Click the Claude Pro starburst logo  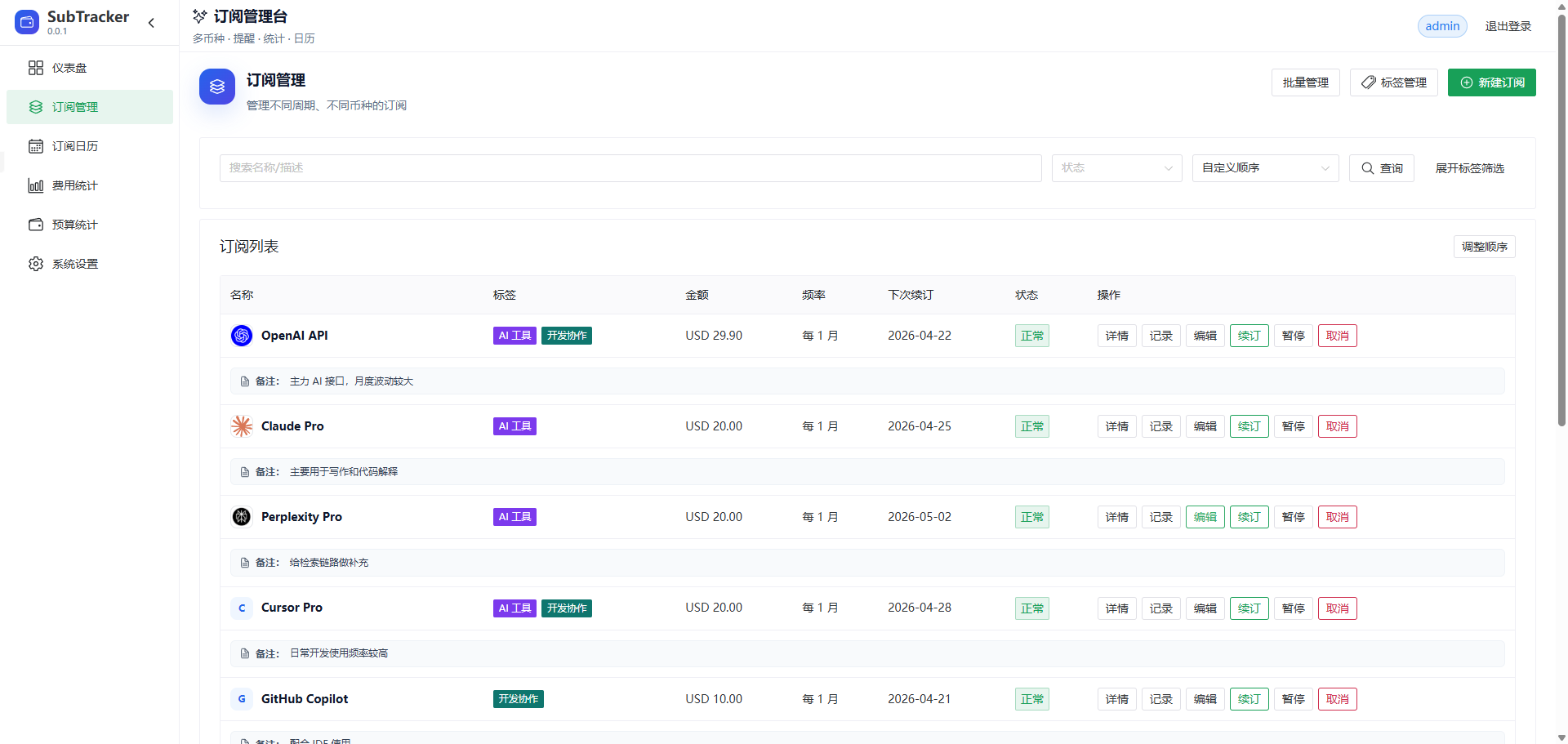242,426
